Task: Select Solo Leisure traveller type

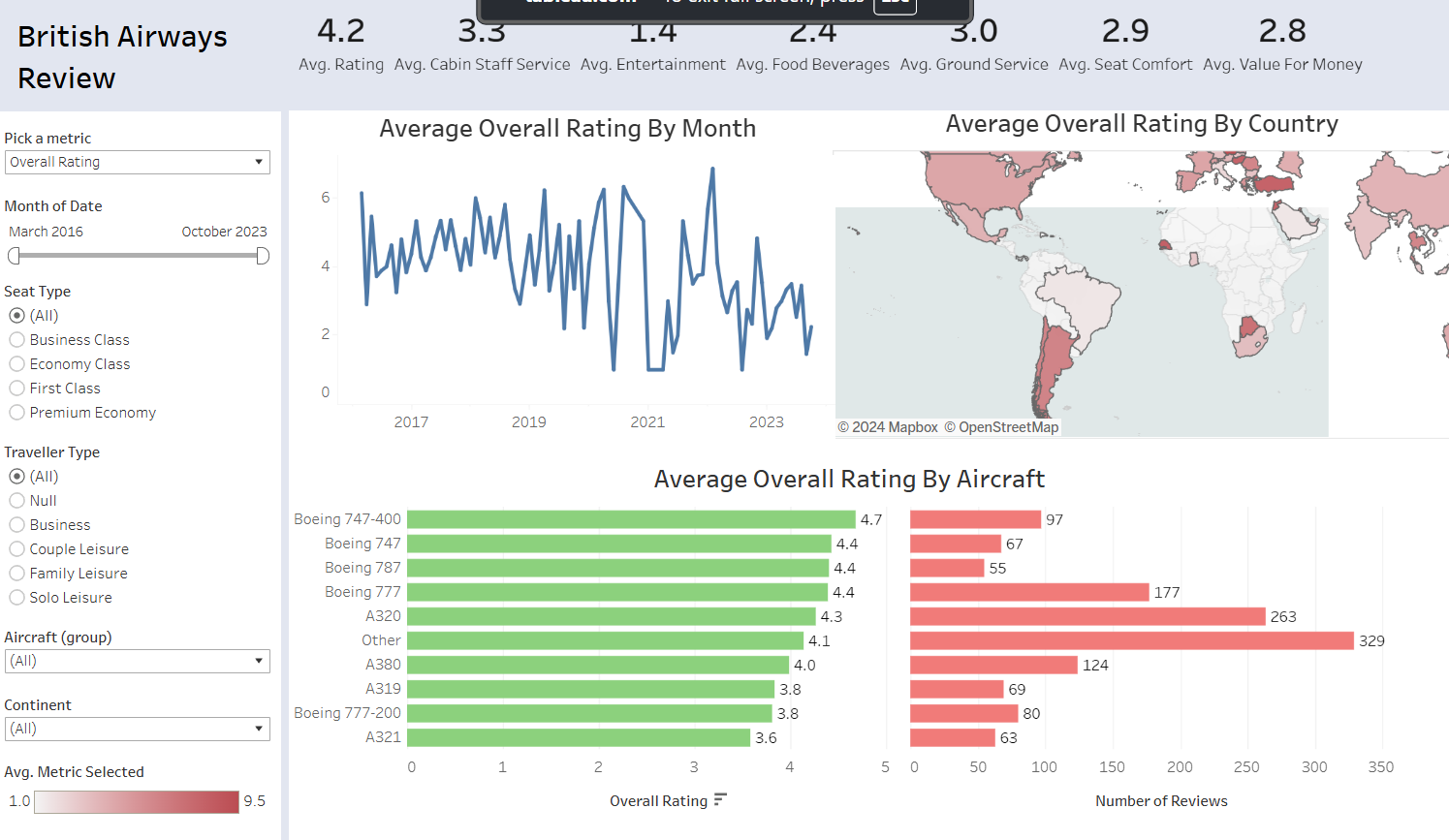Action: pyautogui.click(x=17, y=598)
